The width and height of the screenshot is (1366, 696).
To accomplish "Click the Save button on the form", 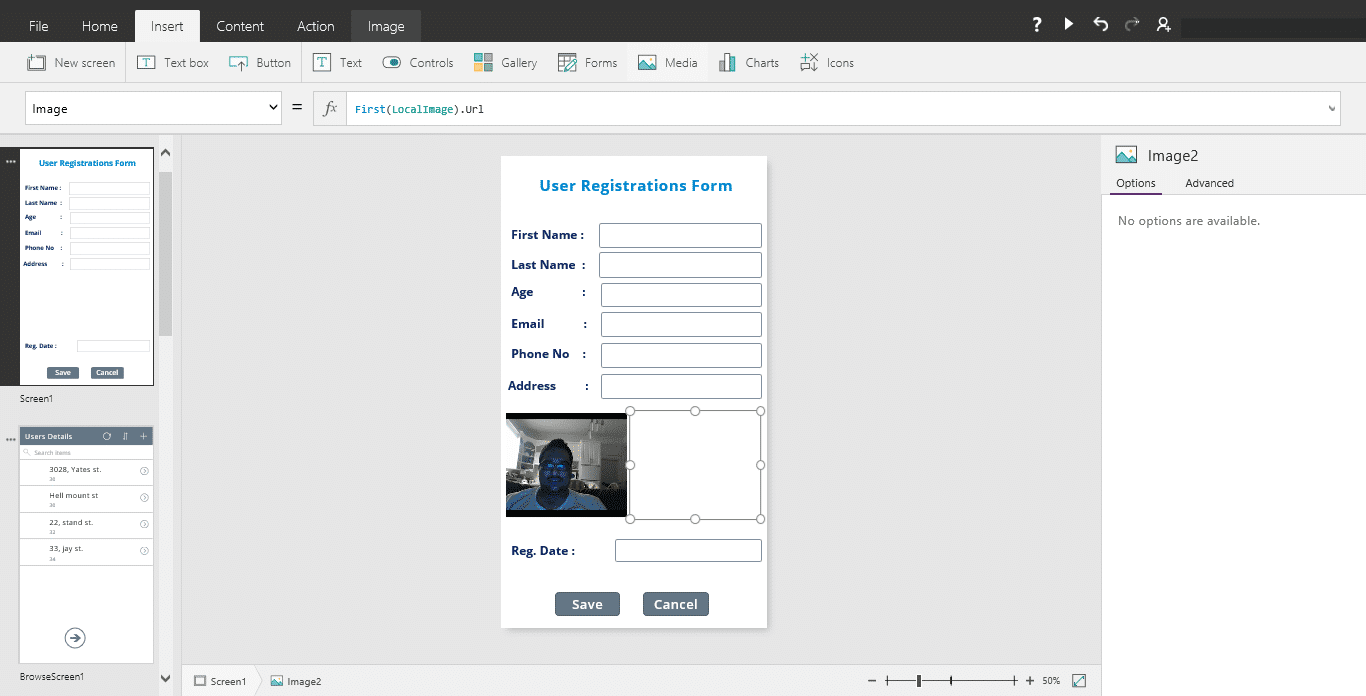I will 587,604.
